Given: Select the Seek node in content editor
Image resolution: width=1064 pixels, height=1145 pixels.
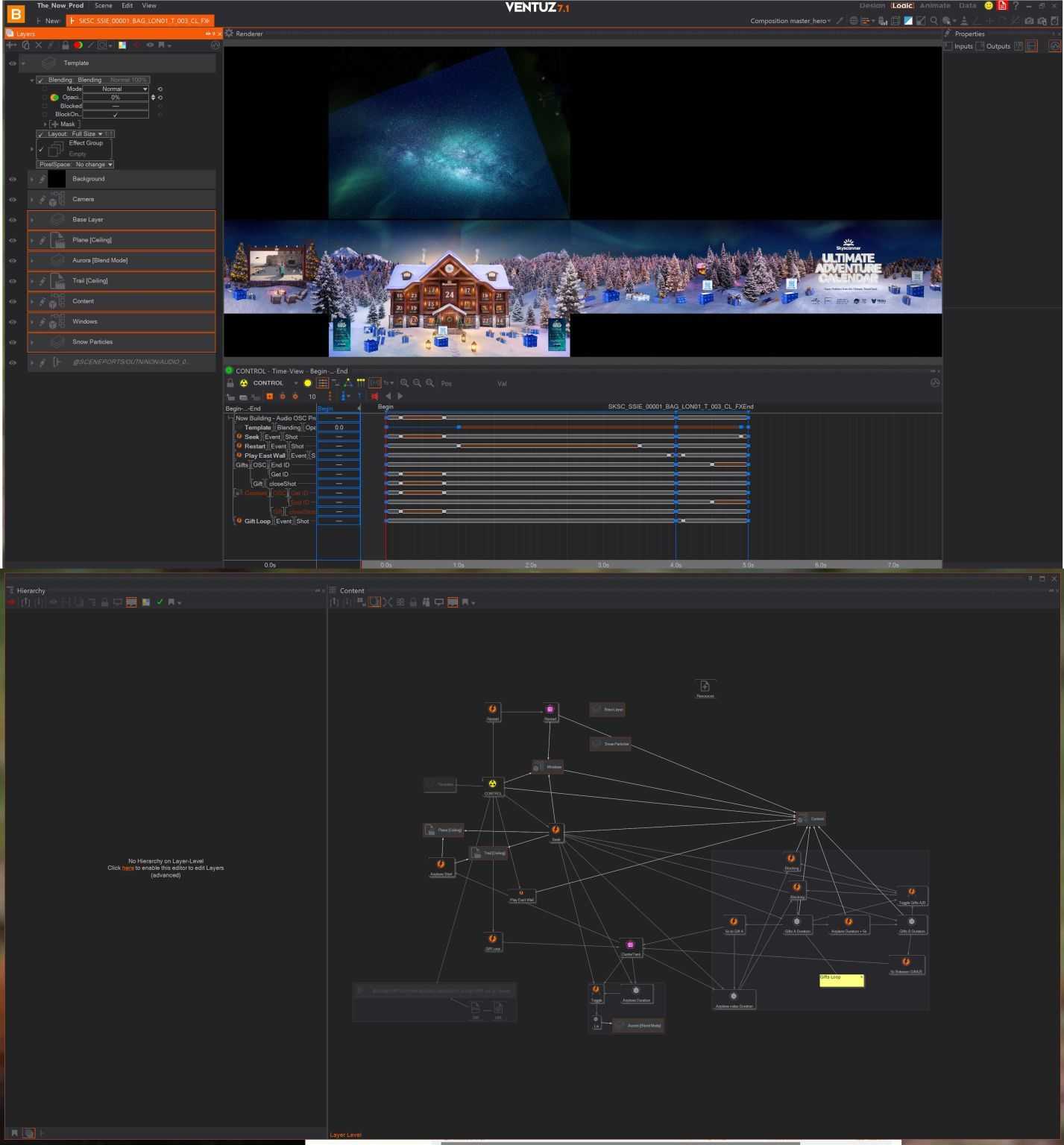Looking at the screenshot, I should [x=555, y=830].
